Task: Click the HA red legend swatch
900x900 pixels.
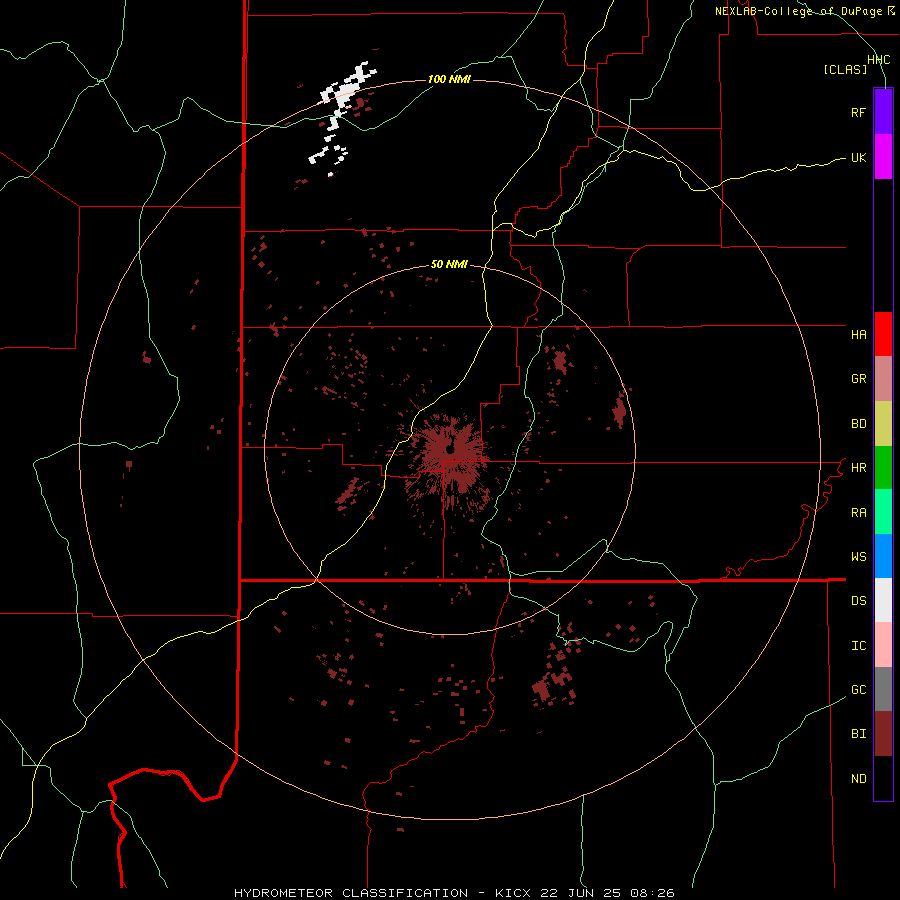Action: click(883, 334)
